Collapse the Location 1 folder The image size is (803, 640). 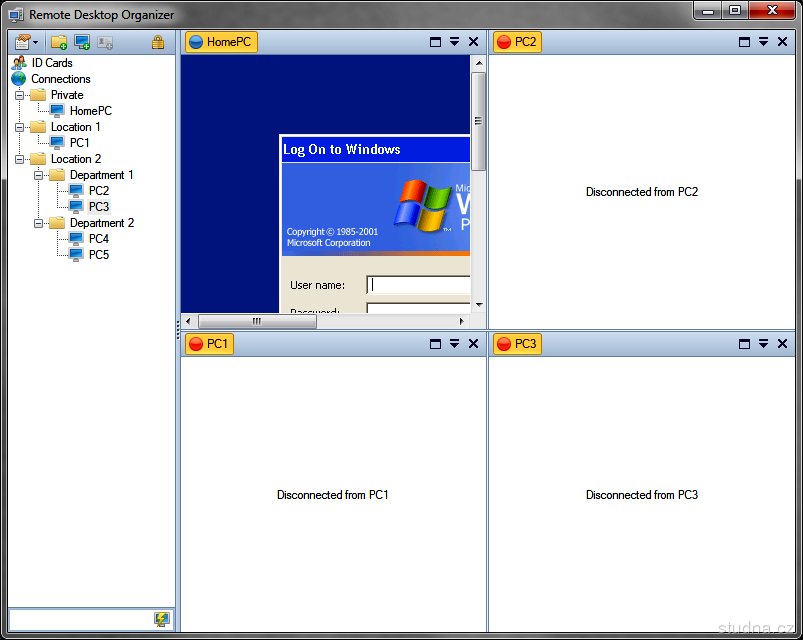[x=19, y=127]
